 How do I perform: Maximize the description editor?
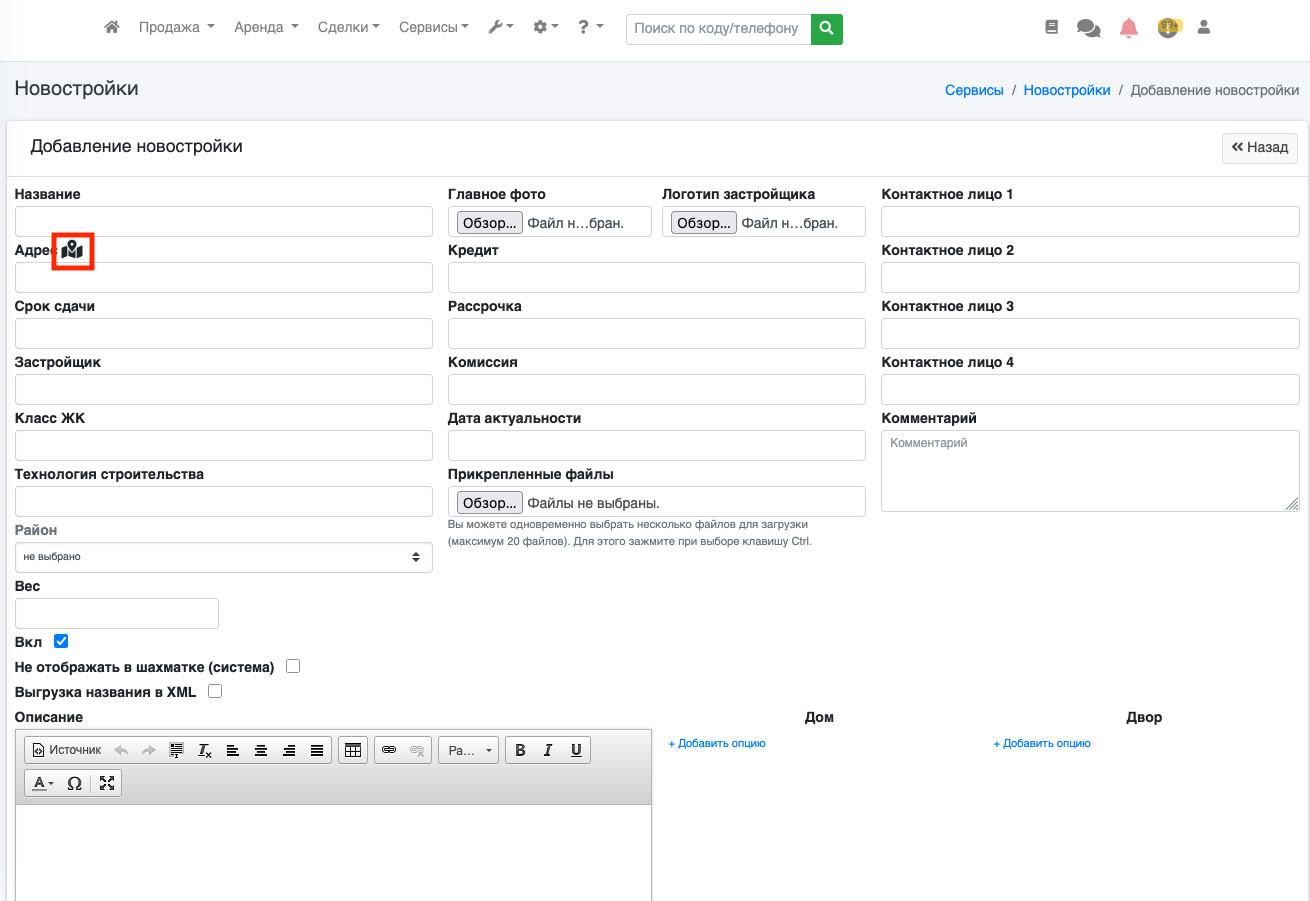tap(107, 783)
